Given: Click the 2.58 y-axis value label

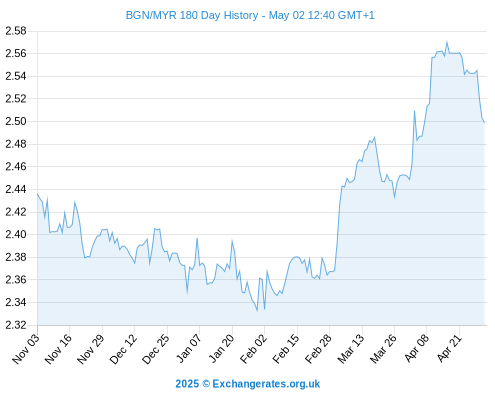Looking at the screenshot, I should [x=16, y=31].
